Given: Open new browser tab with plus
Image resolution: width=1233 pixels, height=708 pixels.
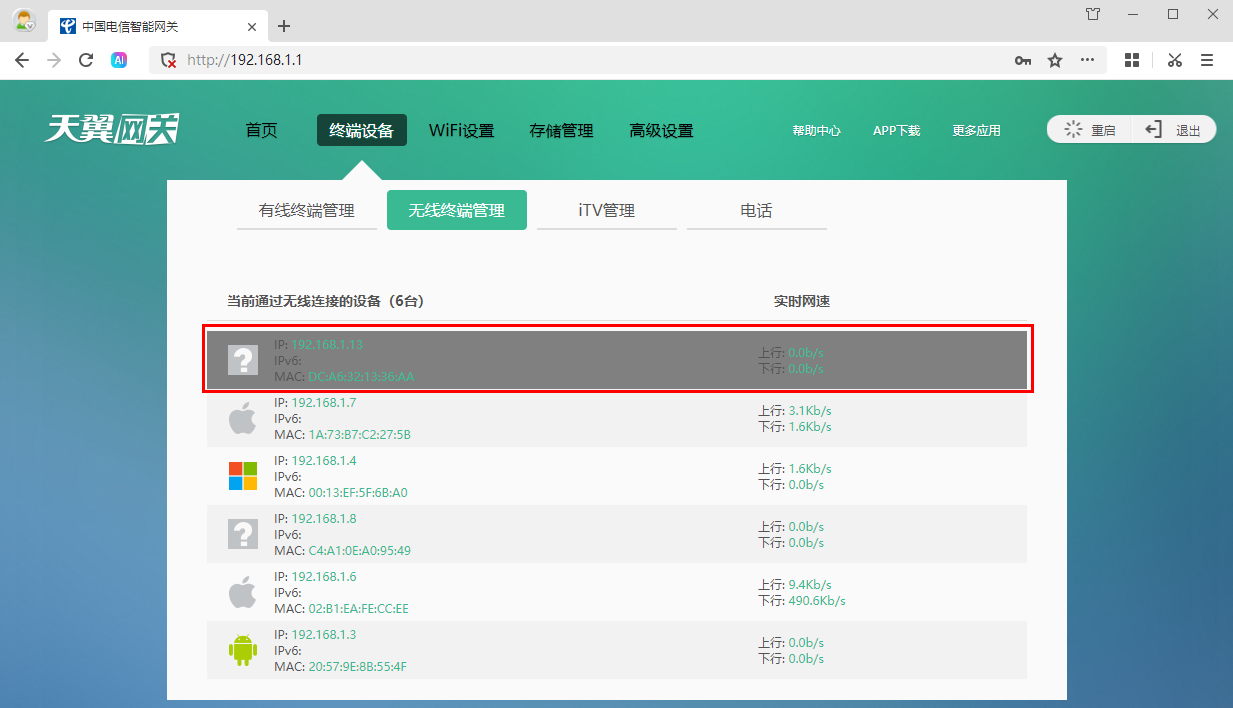Looking at the screenshot, I should (x=284, y=26).
